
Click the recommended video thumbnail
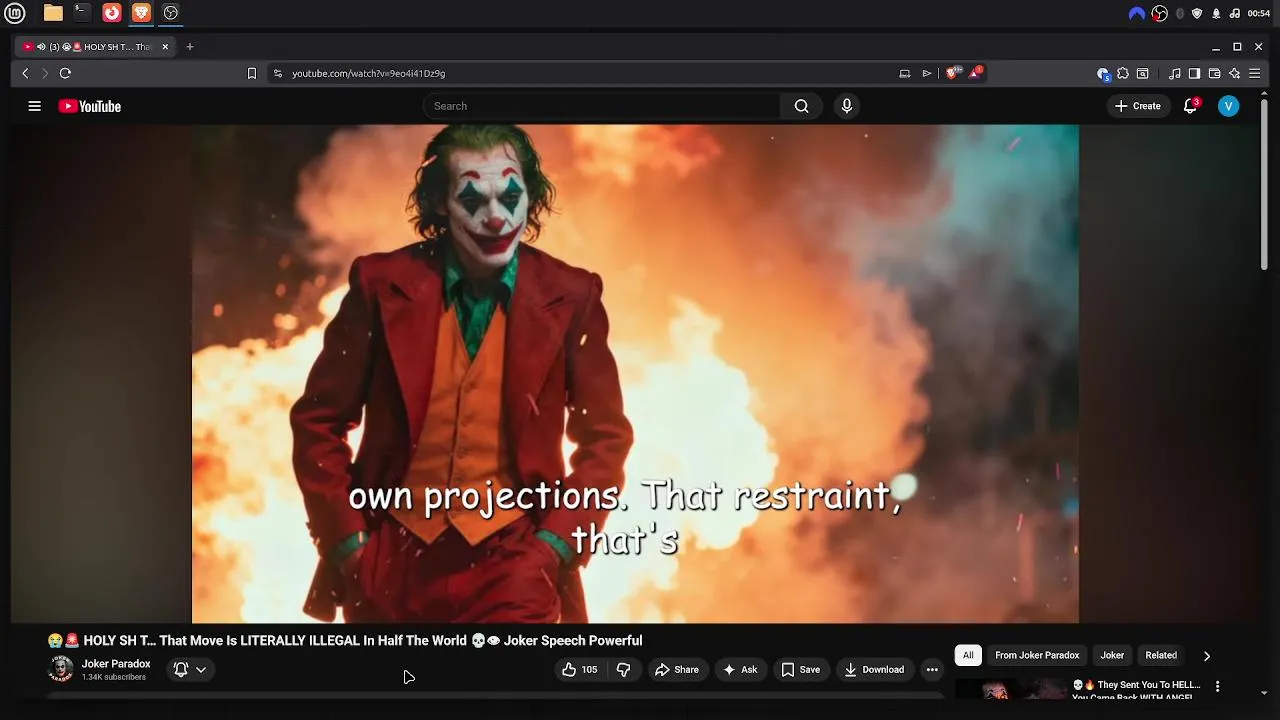click(1011, 688)
